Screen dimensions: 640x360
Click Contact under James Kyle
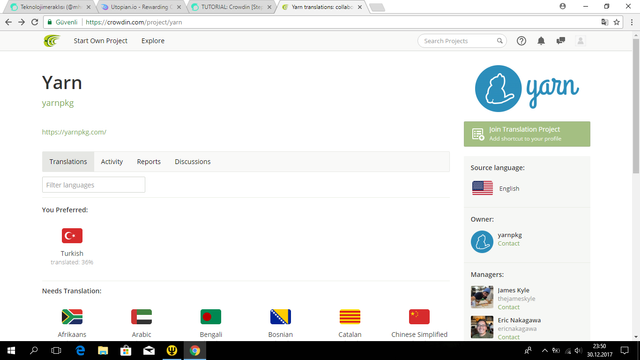[509, 307]
